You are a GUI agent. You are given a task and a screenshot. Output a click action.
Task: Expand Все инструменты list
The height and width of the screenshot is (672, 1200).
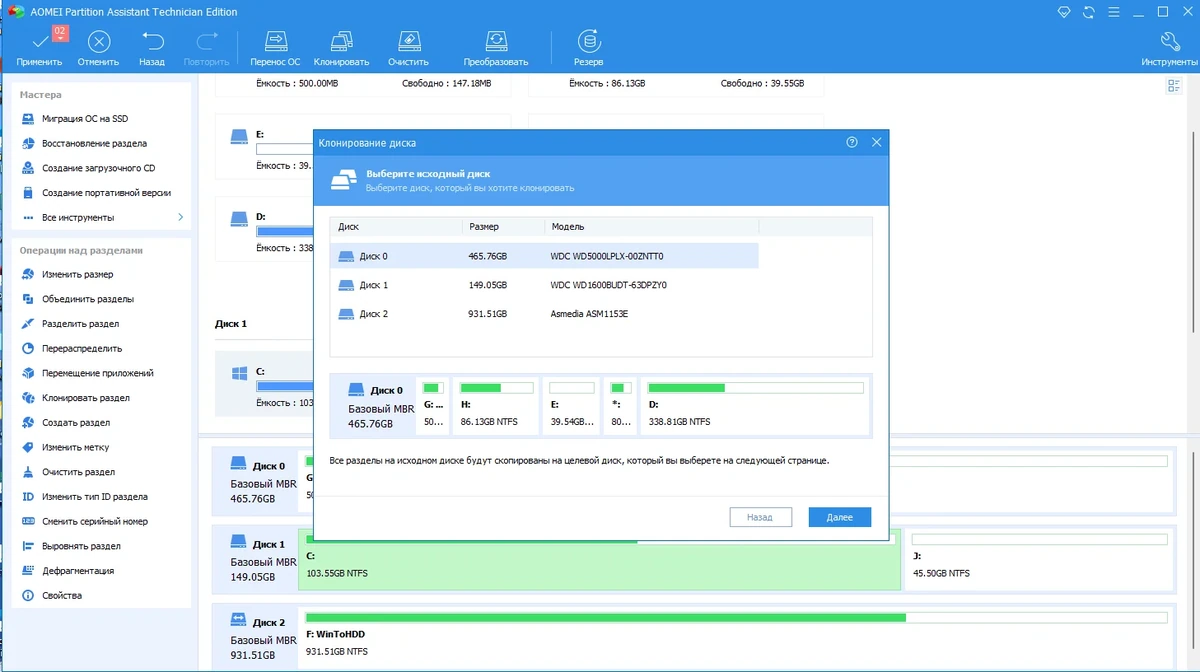(103, 217)
